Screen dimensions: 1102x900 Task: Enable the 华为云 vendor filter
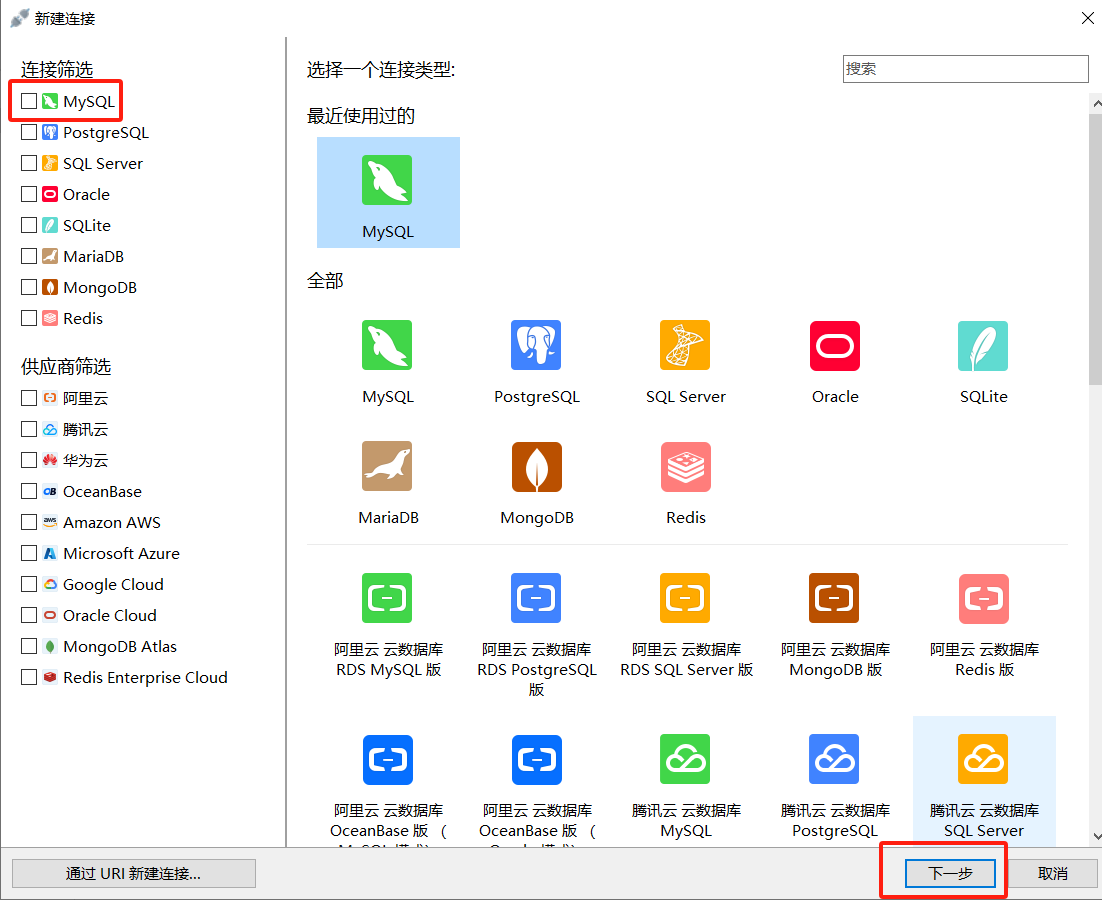(29, 459)
